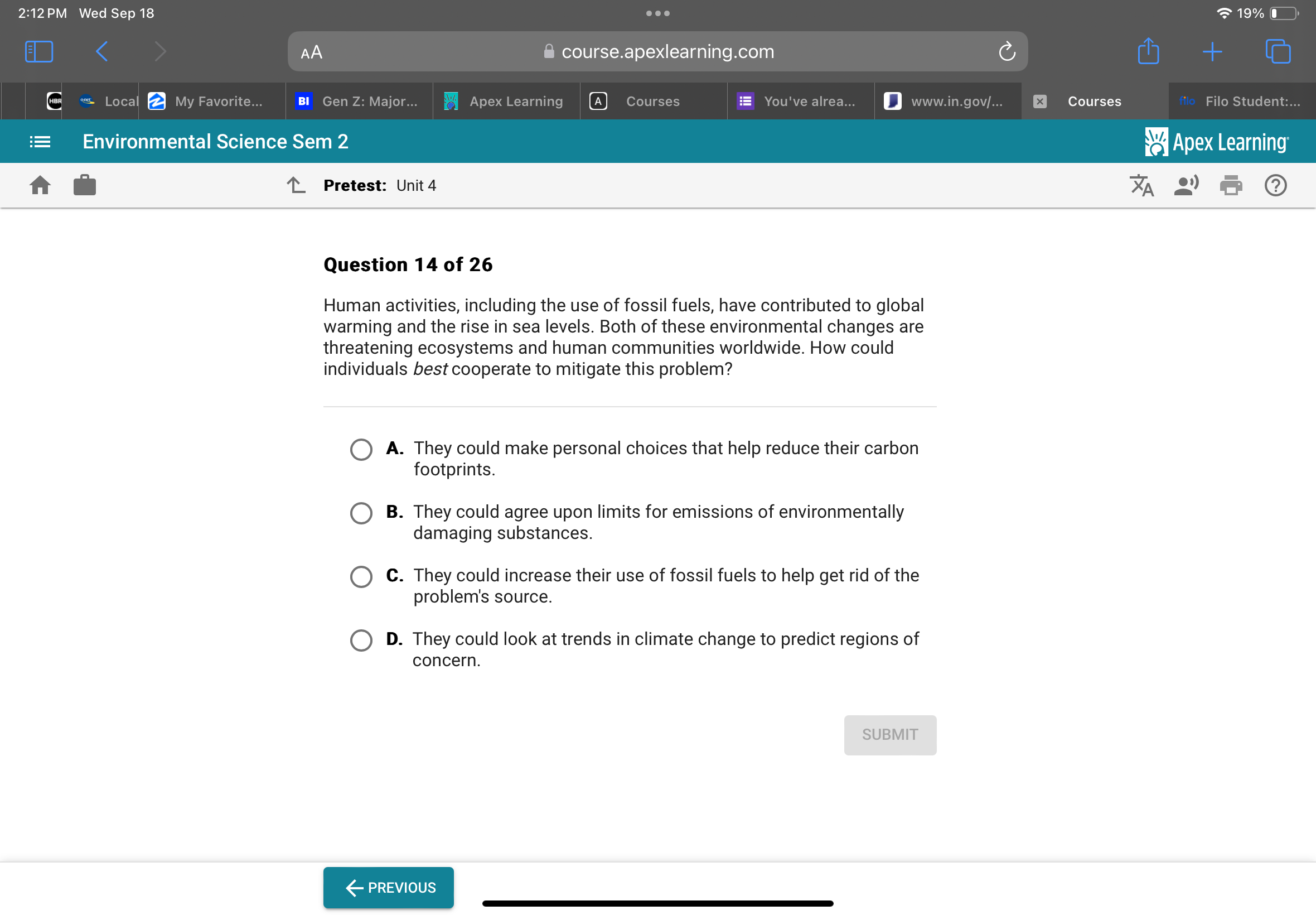Click the Apex Learning home icon
Viewport: 1316px width, 915px height.
40,186
